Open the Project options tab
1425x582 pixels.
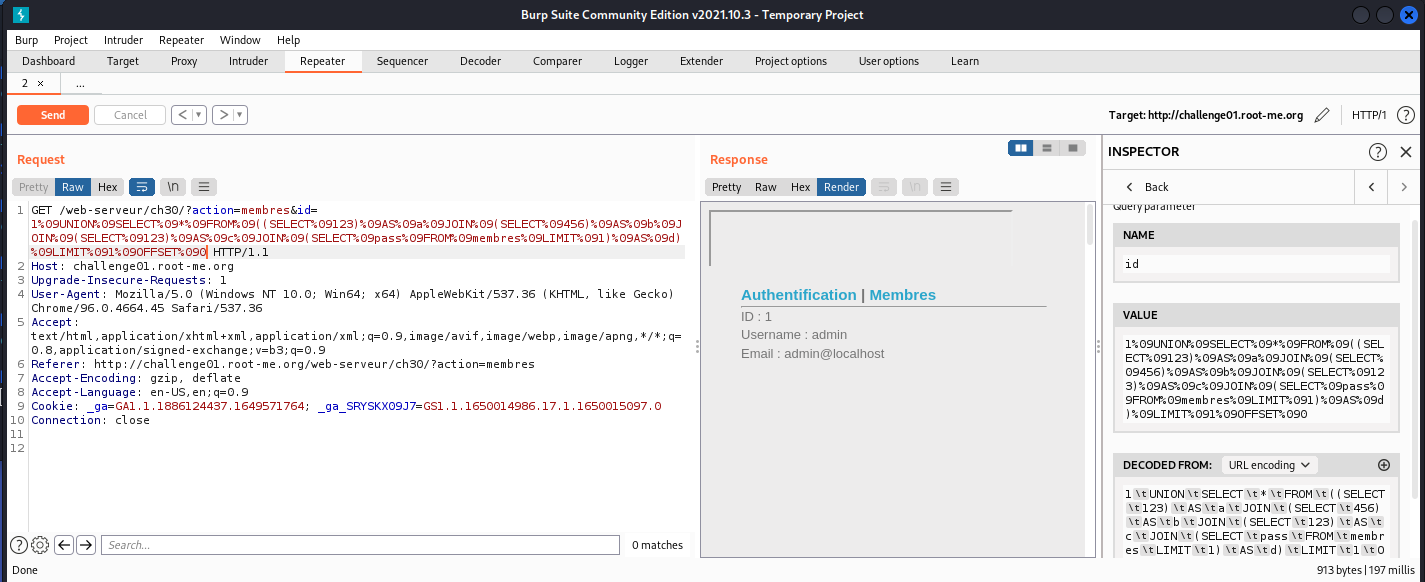[790, 61]
